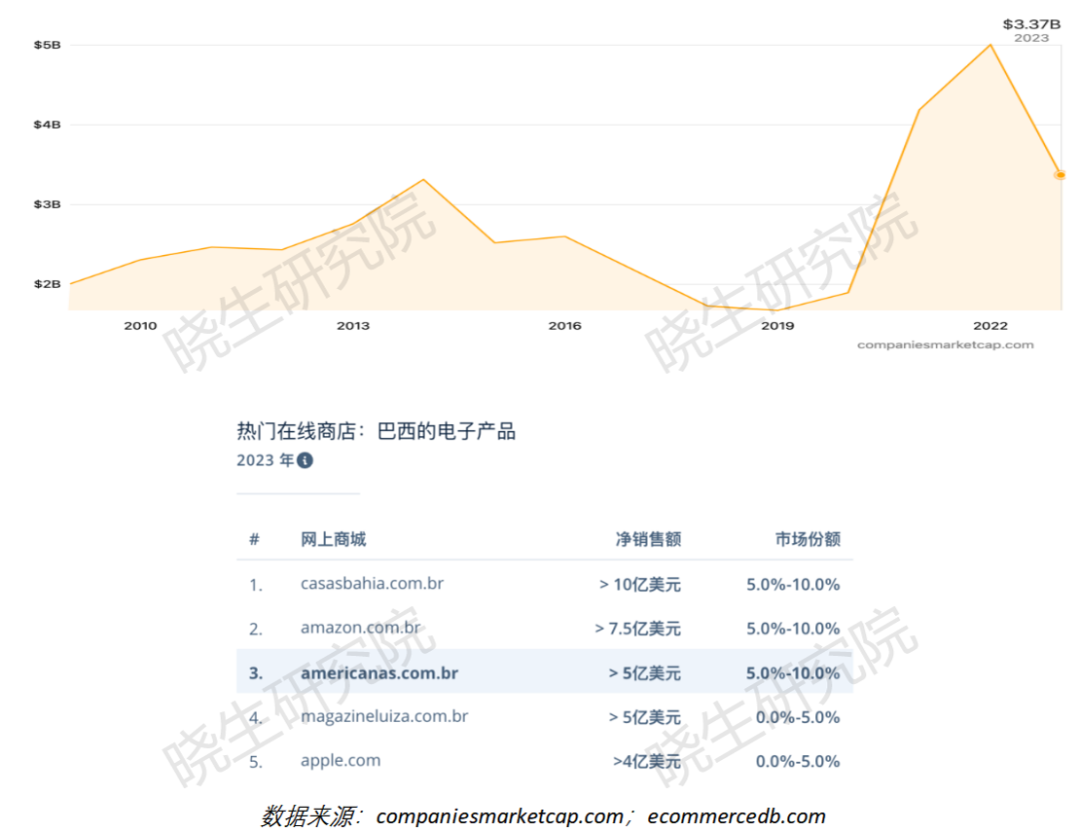
Task: Click rank number 1. in table
Action: click(x=256, y=585)
